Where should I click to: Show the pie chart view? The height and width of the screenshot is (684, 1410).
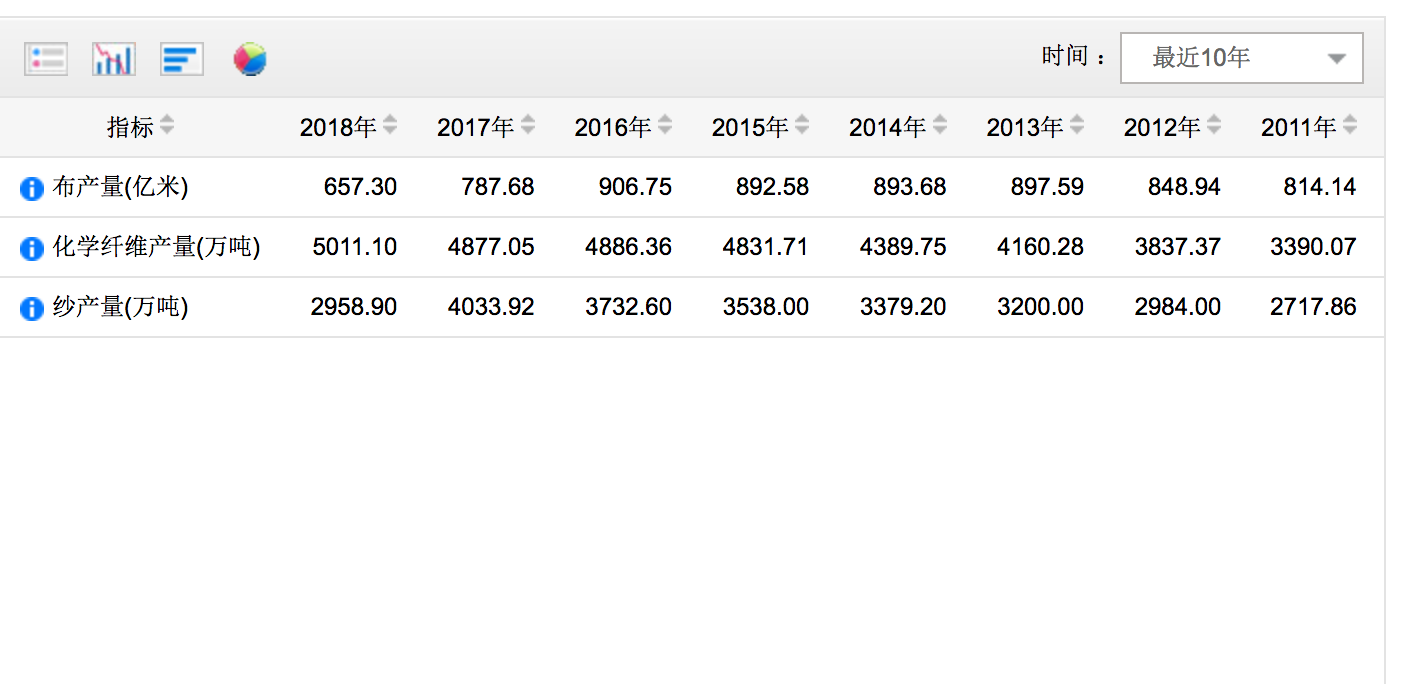pyautogui.click(x=250, y=59)
